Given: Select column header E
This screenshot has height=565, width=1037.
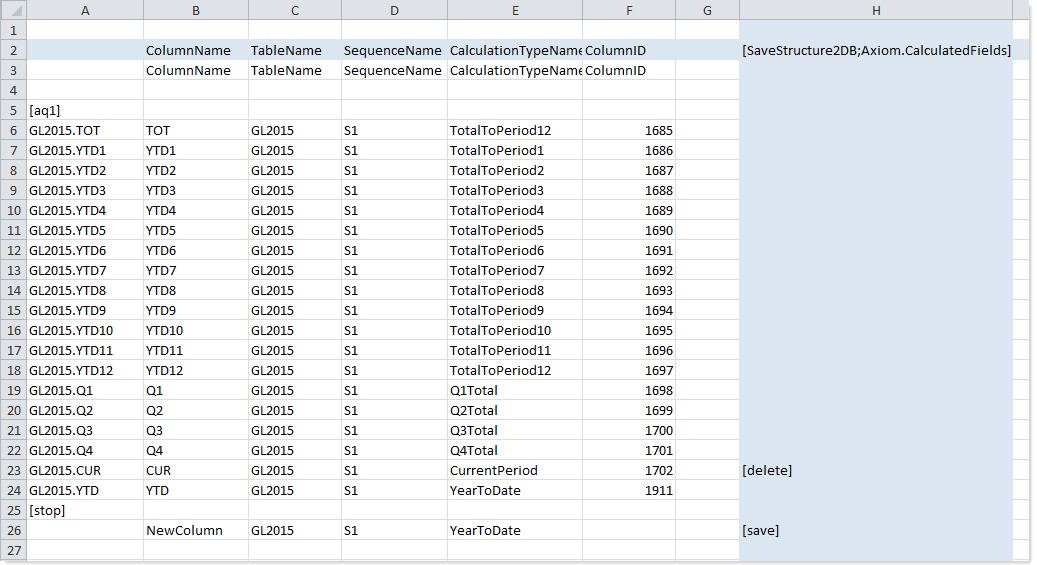Looking at the screenshot, I should (514, 11).
